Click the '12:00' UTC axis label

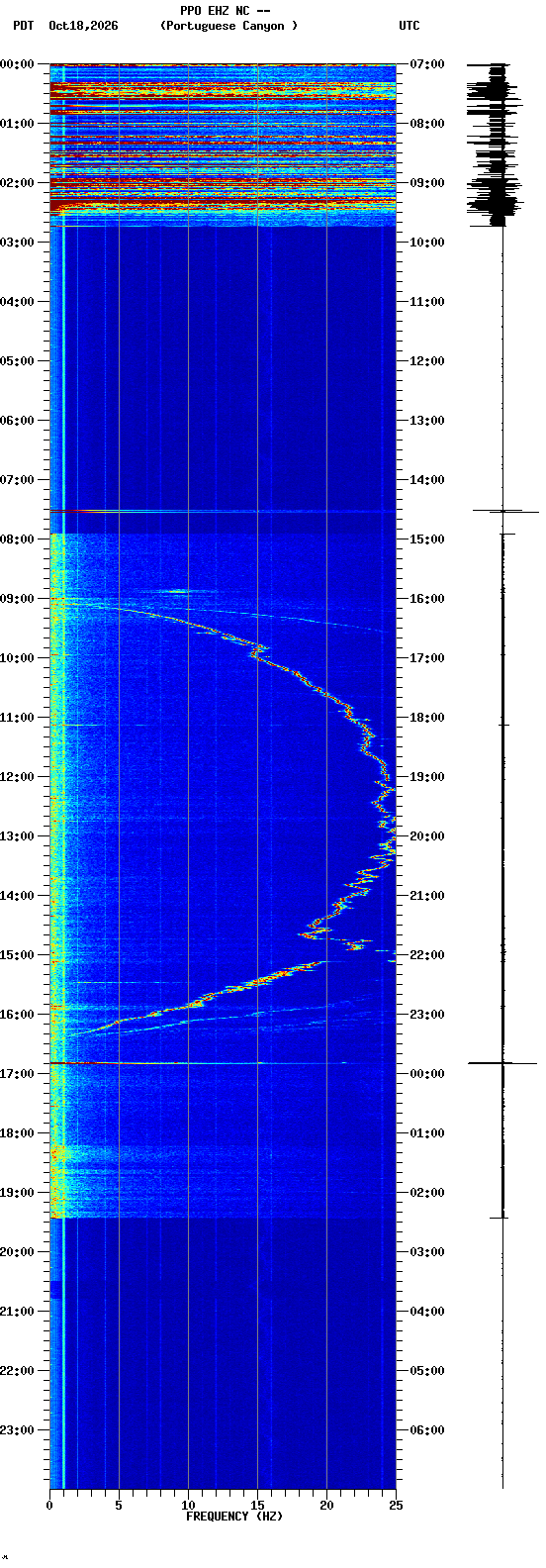pyautogui.click(x=427, y=361)
